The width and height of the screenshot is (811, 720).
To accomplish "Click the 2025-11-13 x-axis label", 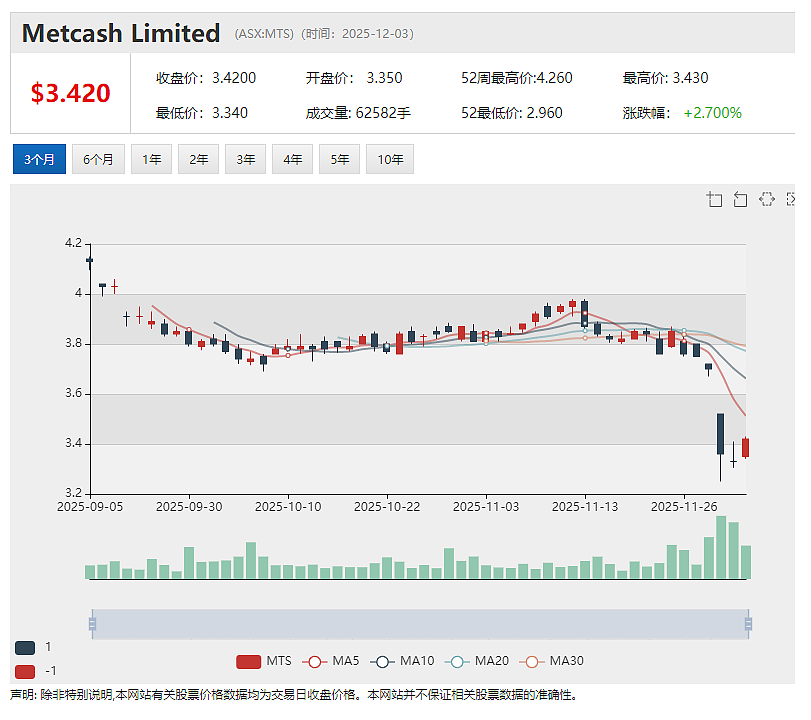I will pos(585,507).
